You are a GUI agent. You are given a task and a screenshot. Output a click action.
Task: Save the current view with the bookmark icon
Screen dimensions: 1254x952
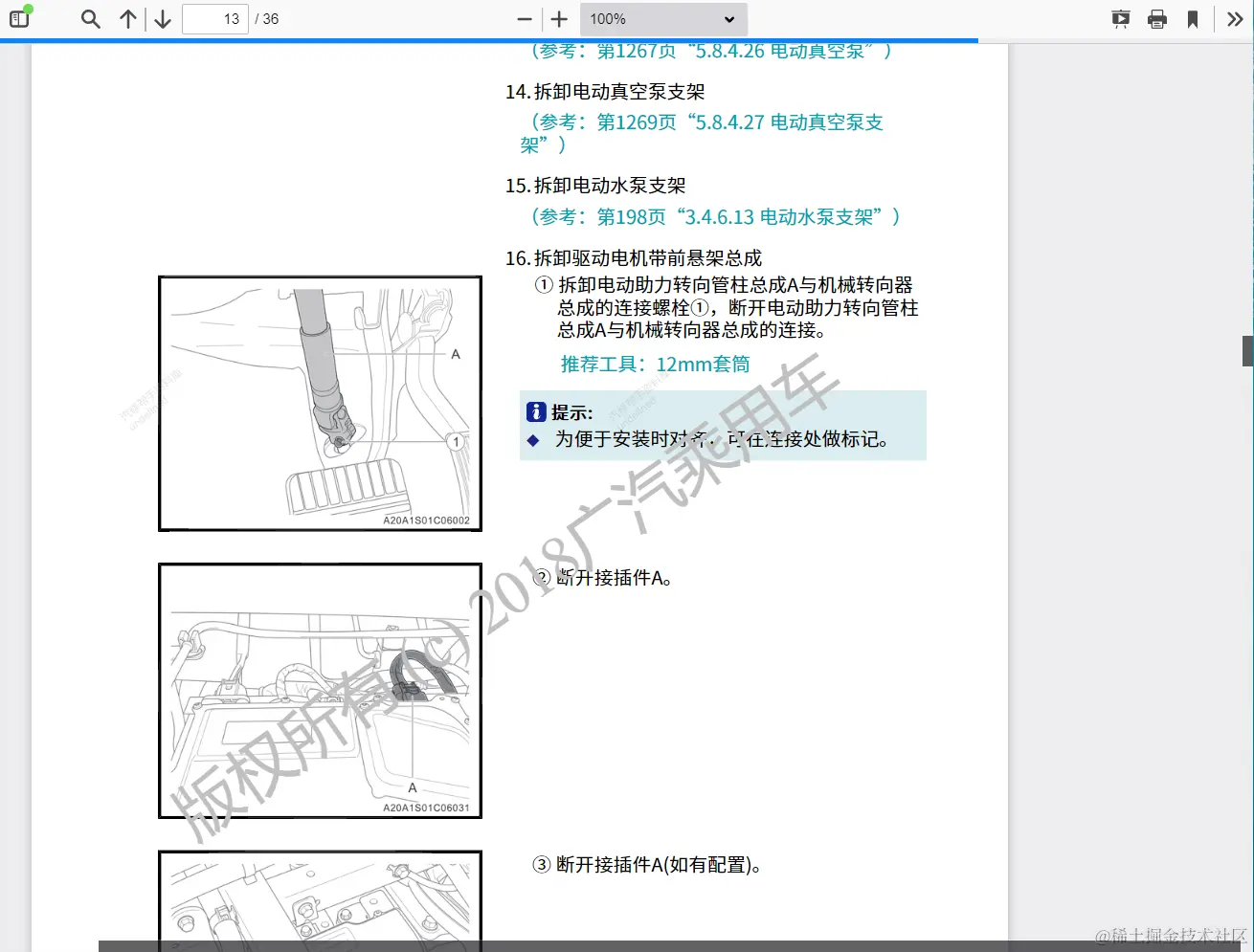click(1195, 18)
